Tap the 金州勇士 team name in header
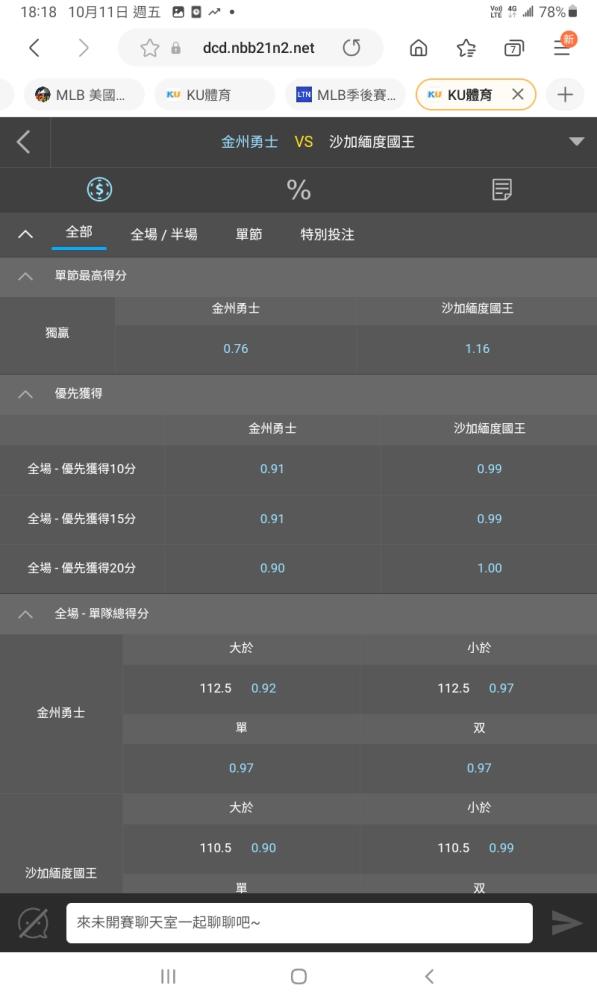This screenshot has width=597, height=1000. [249, 142]
